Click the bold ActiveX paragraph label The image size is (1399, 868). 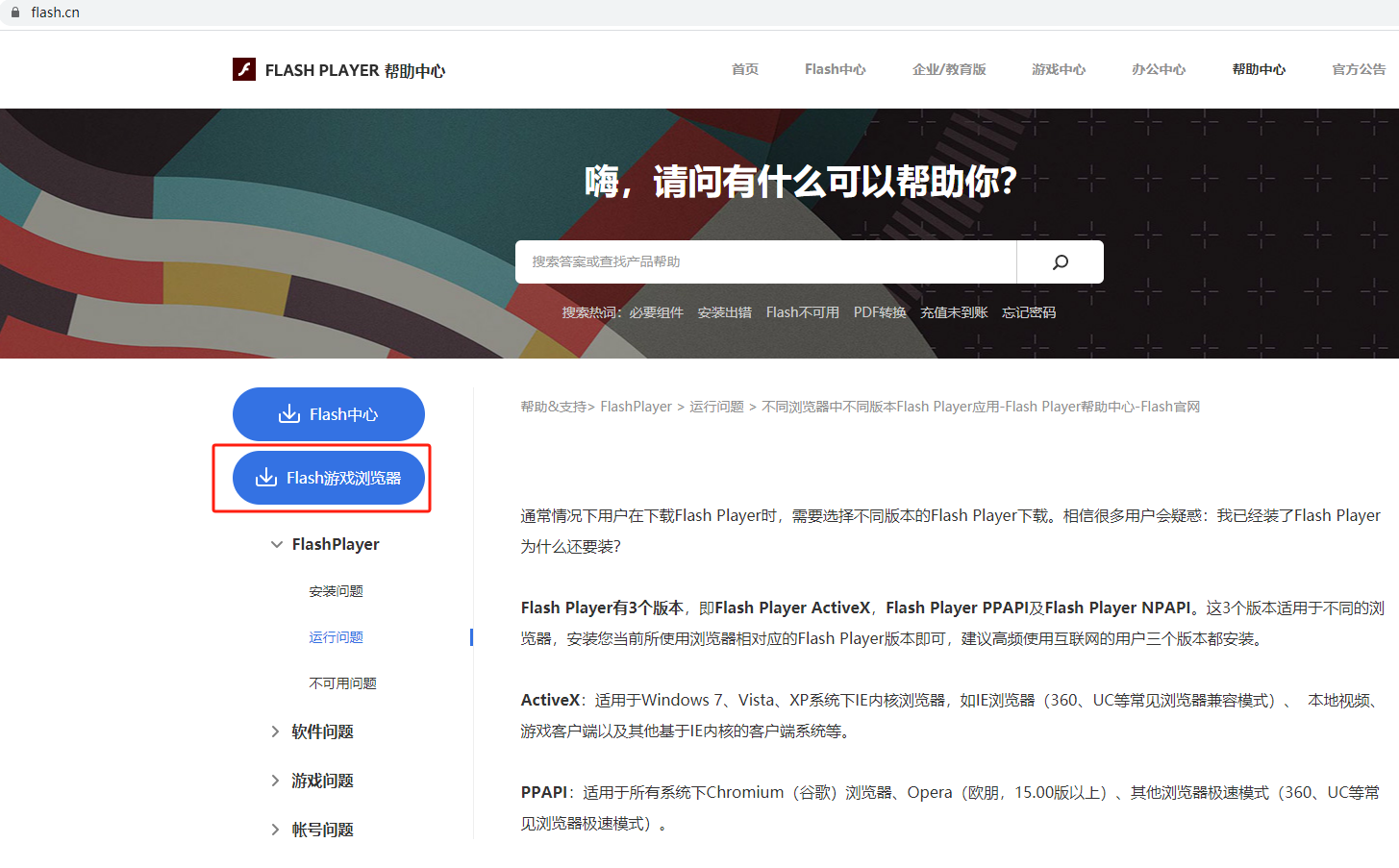(x=550, y=700)
